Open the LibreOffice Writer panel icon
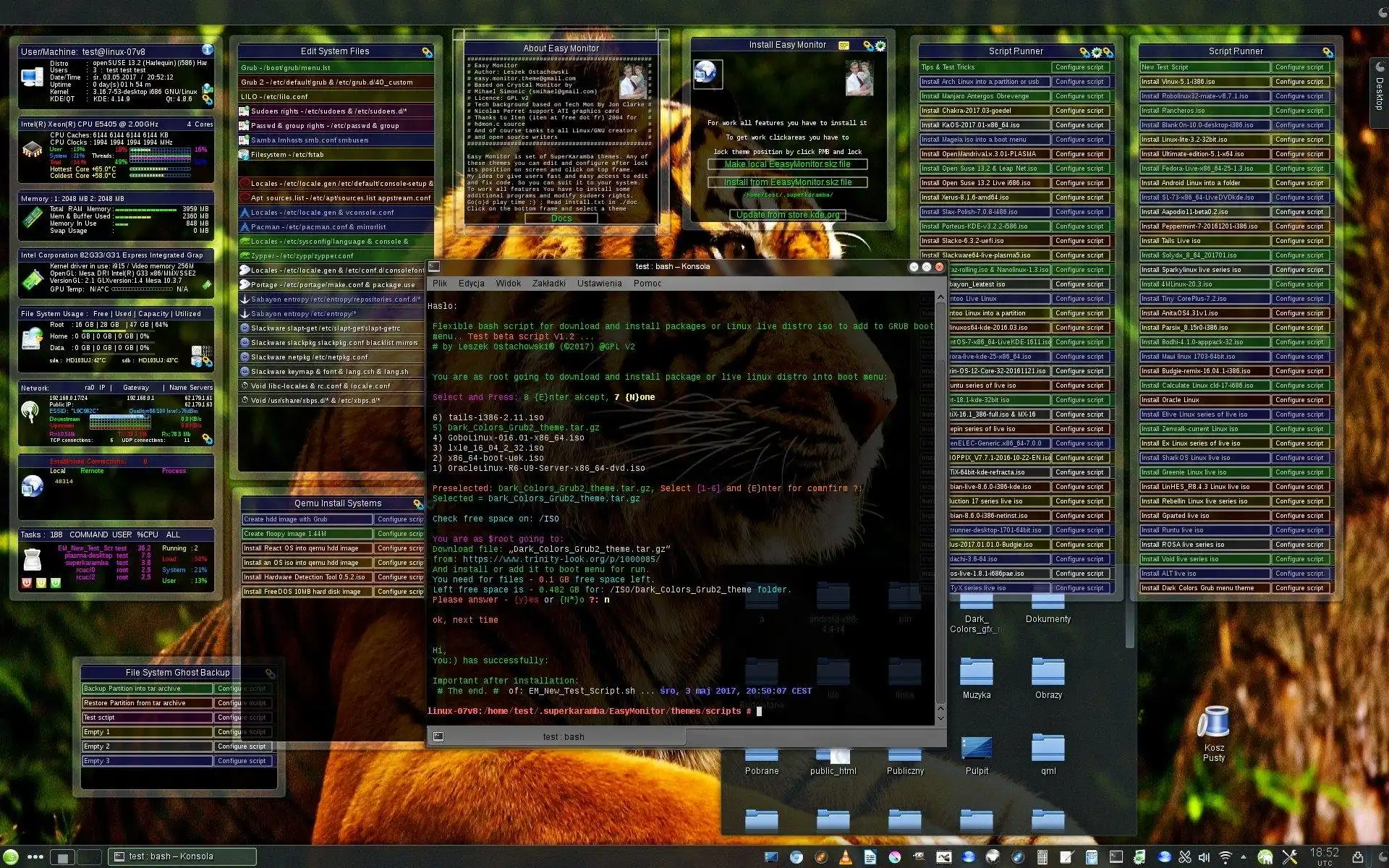 870,857
